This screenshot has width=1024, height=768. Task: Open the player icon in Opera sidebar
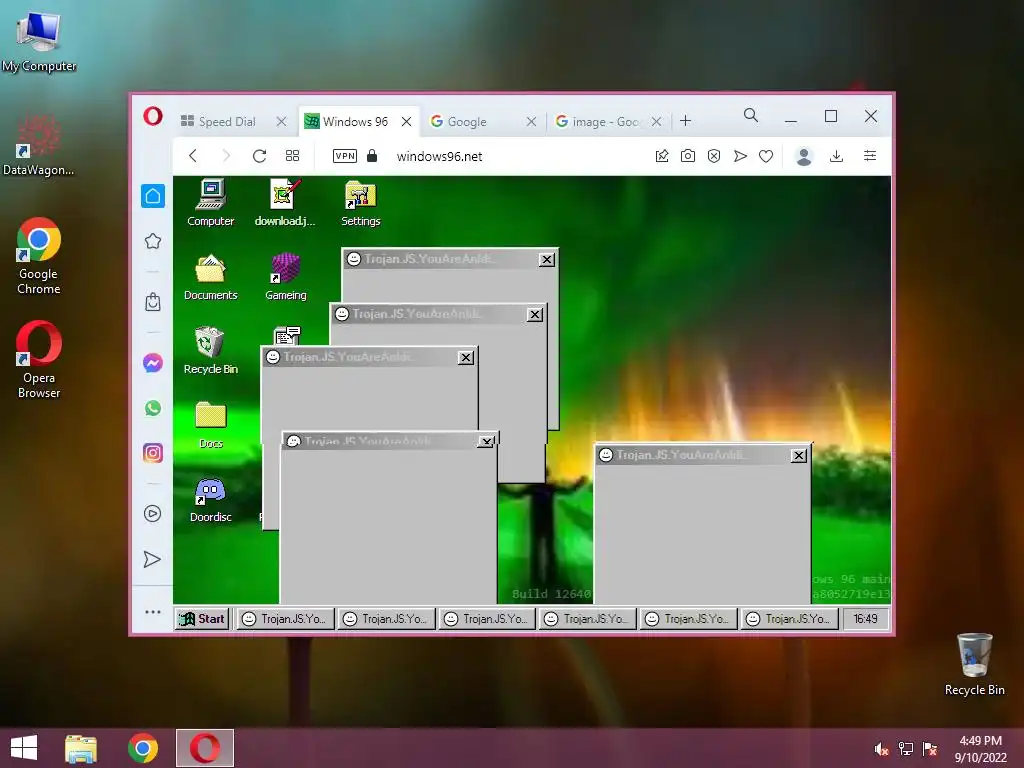[152, 513]
